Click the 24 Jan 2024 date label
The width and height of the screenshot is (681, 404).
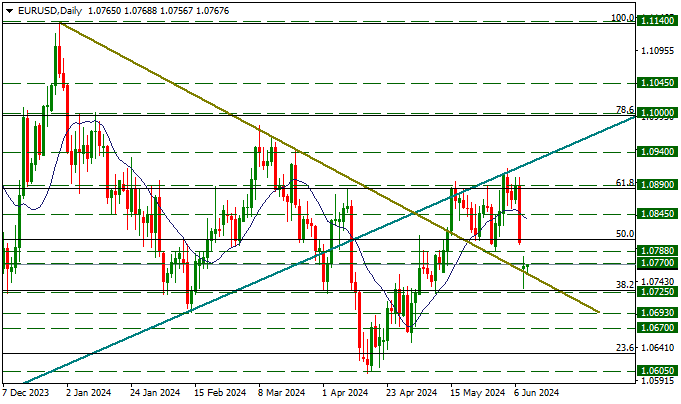tap(155, 393)
